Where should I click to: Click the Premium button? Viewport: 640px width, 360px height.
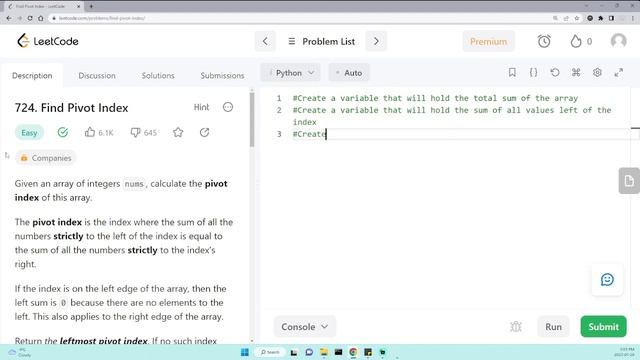[x=488, y=41]
